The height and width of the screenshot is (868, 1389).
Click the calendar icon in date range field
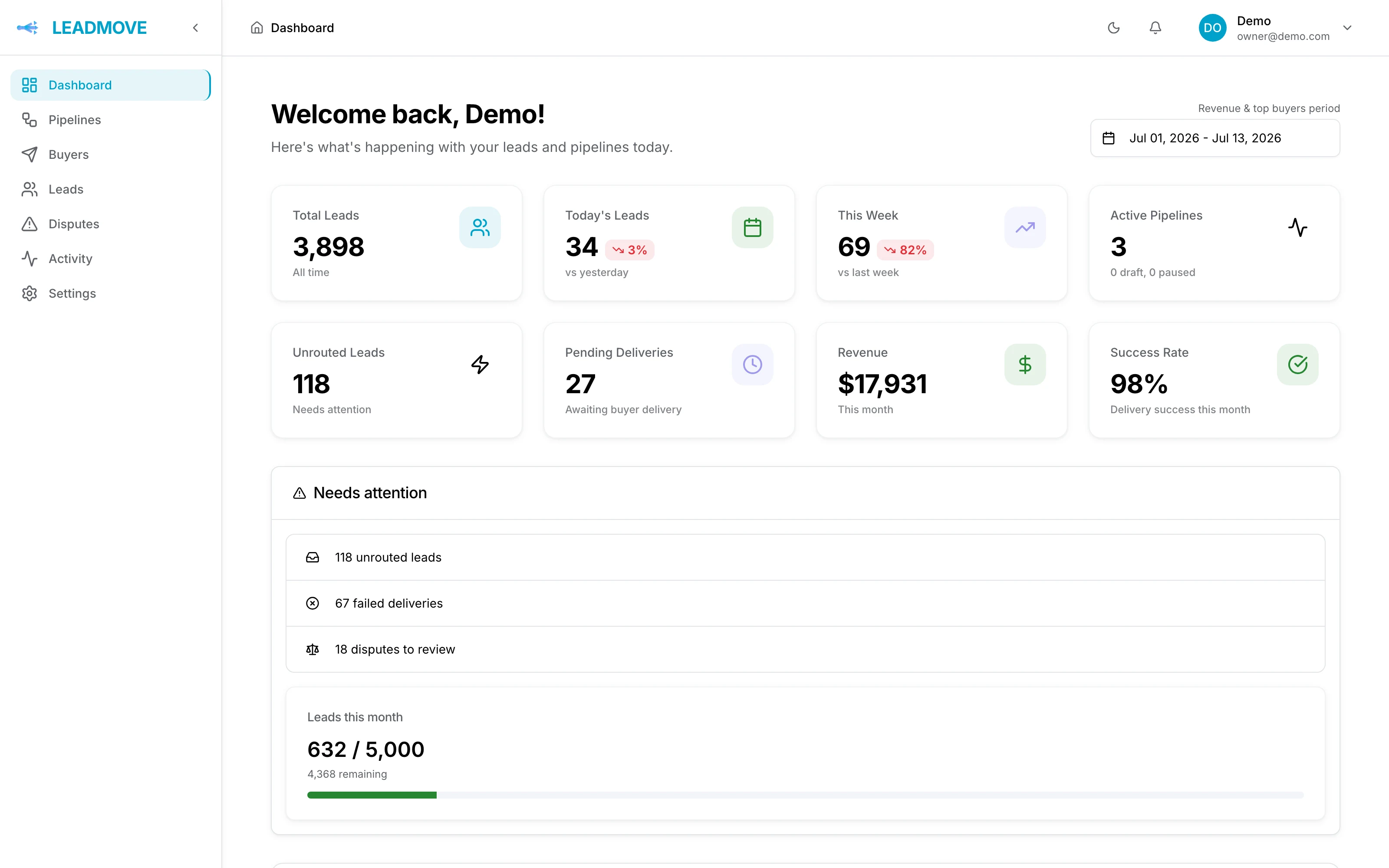(x=1108, y=138)
